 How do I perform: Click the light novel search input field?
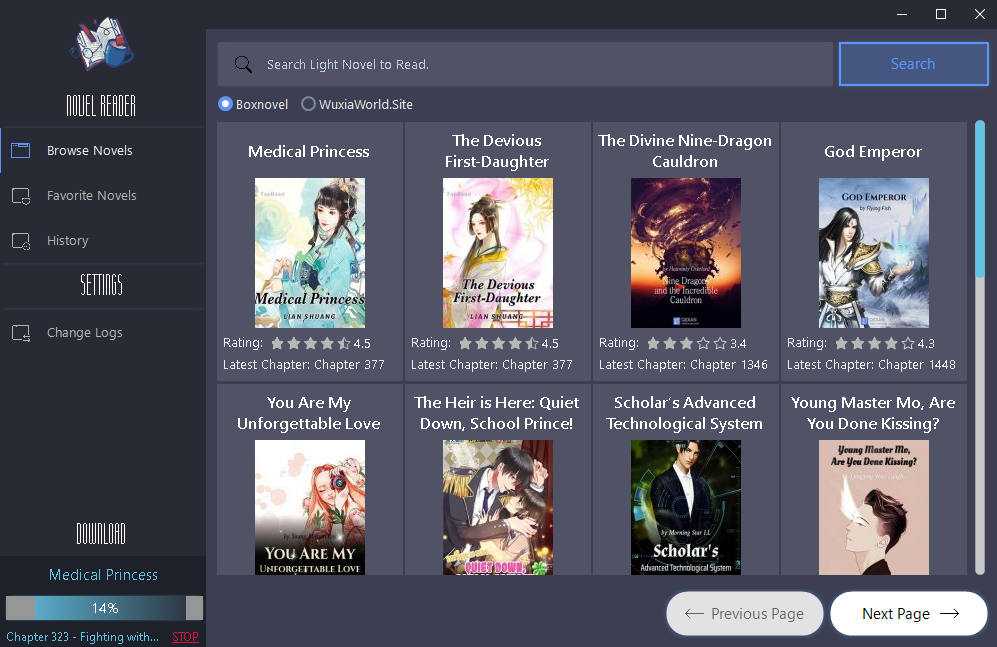tap(540, 65)
